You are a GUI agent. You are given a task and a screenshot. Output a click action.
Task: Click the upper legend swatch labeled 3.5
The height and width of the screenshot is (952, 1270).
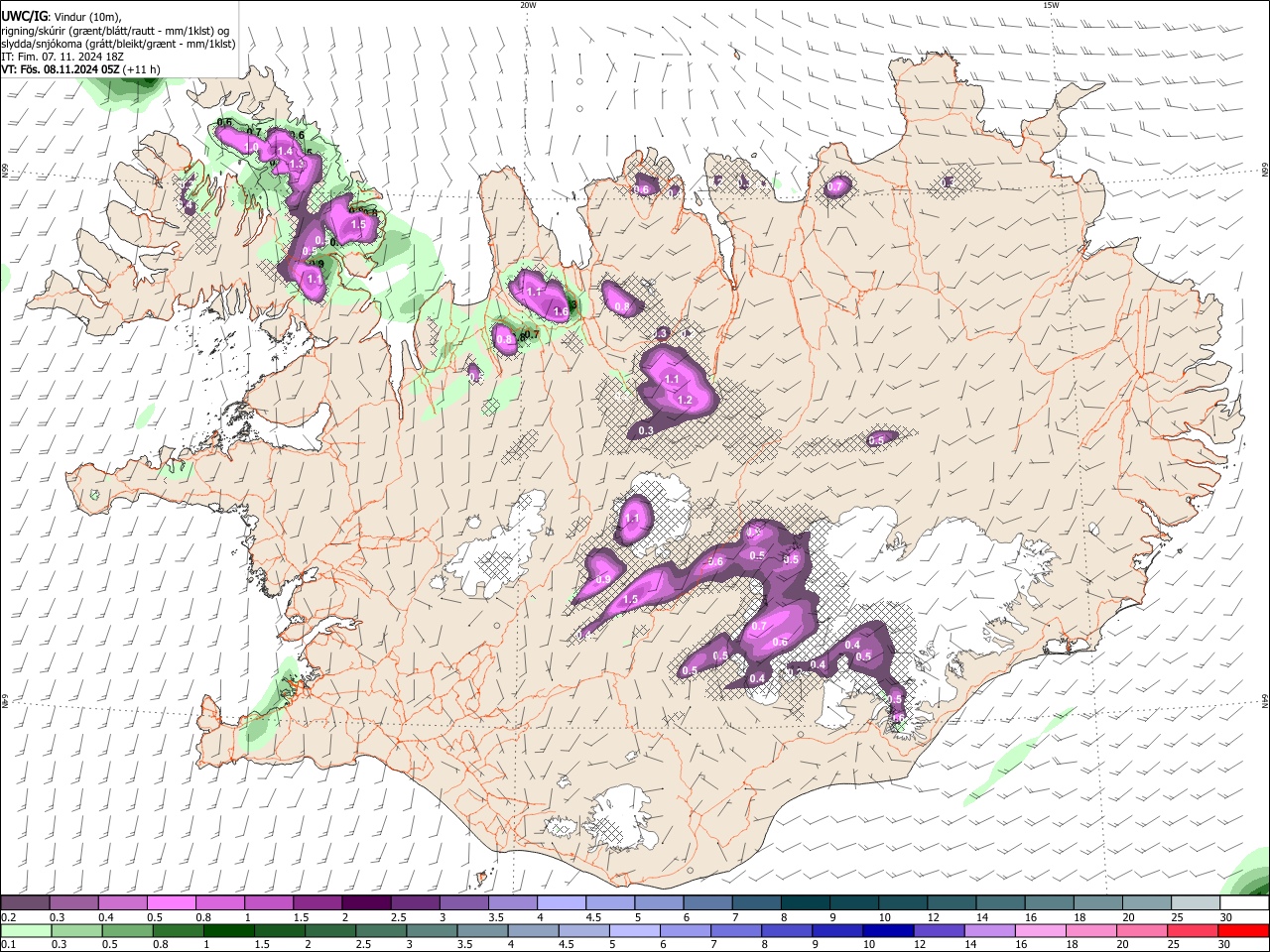[x=513, y=902]
